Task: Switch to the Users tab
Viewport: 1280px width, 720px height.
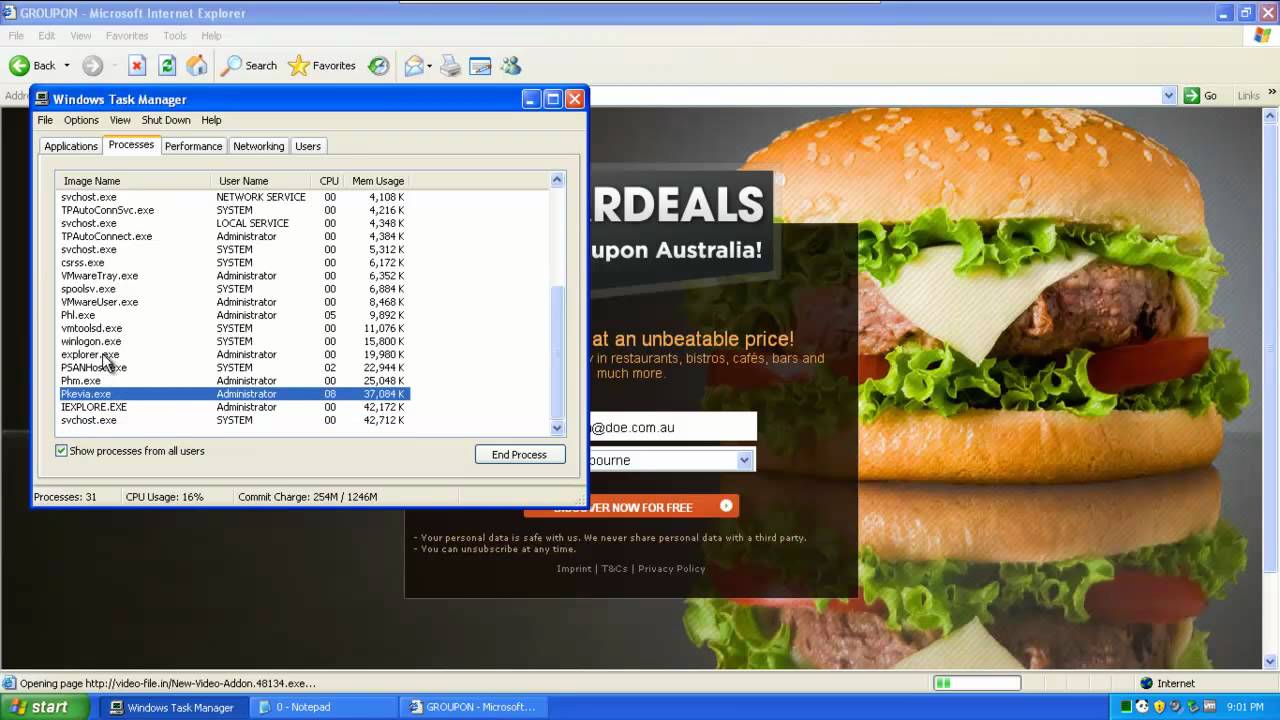Action: click(308, 146)
